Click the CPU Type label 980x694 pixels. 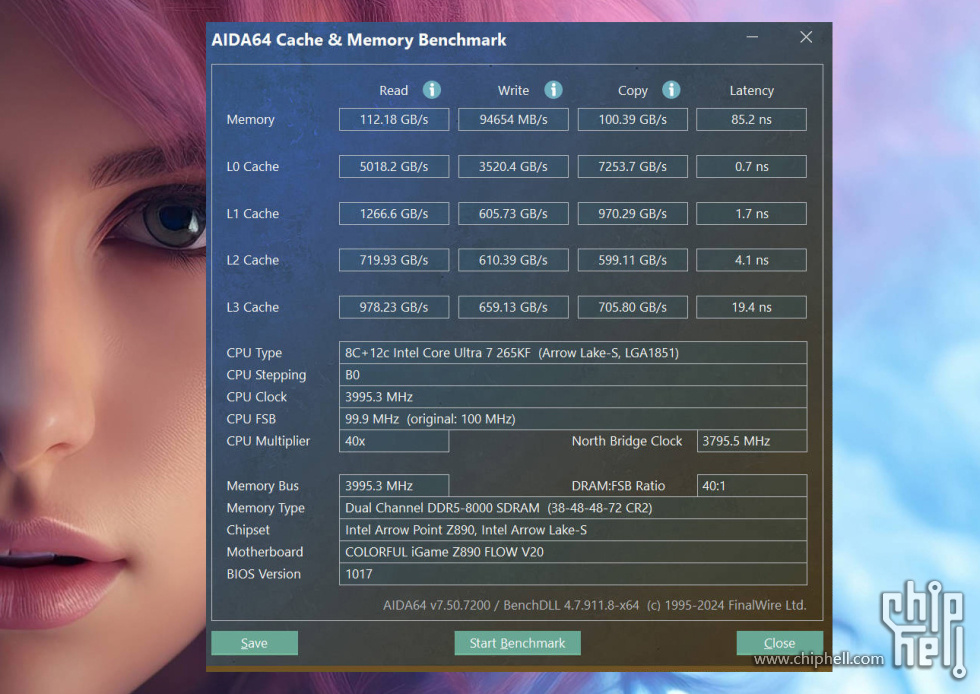click(254, 353)
